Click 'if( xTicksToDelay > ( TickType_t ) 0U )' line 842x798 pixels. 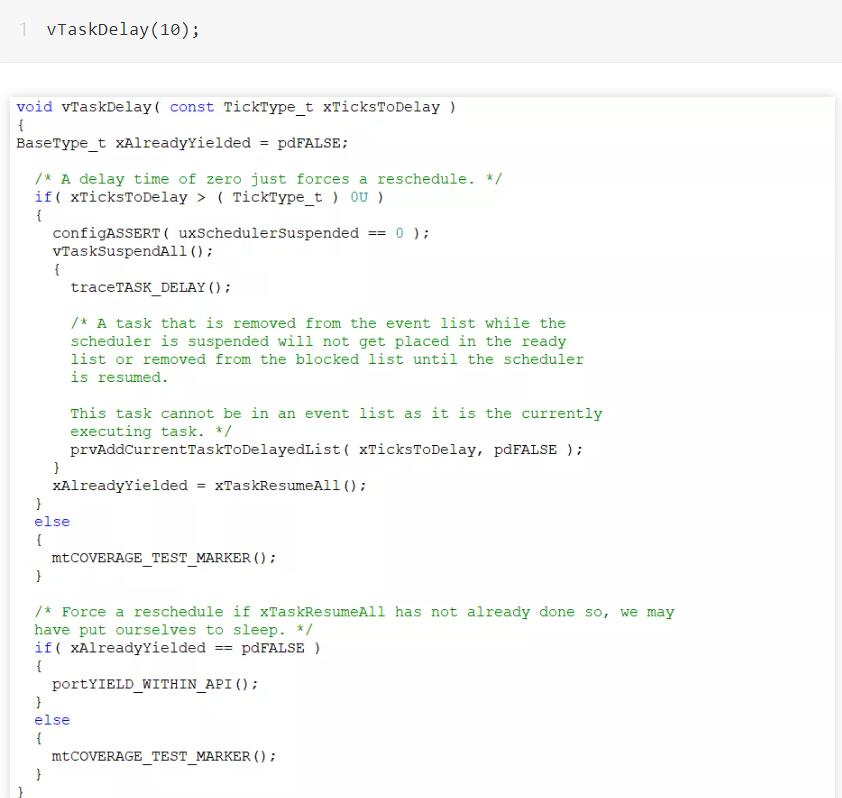[209, 197]
